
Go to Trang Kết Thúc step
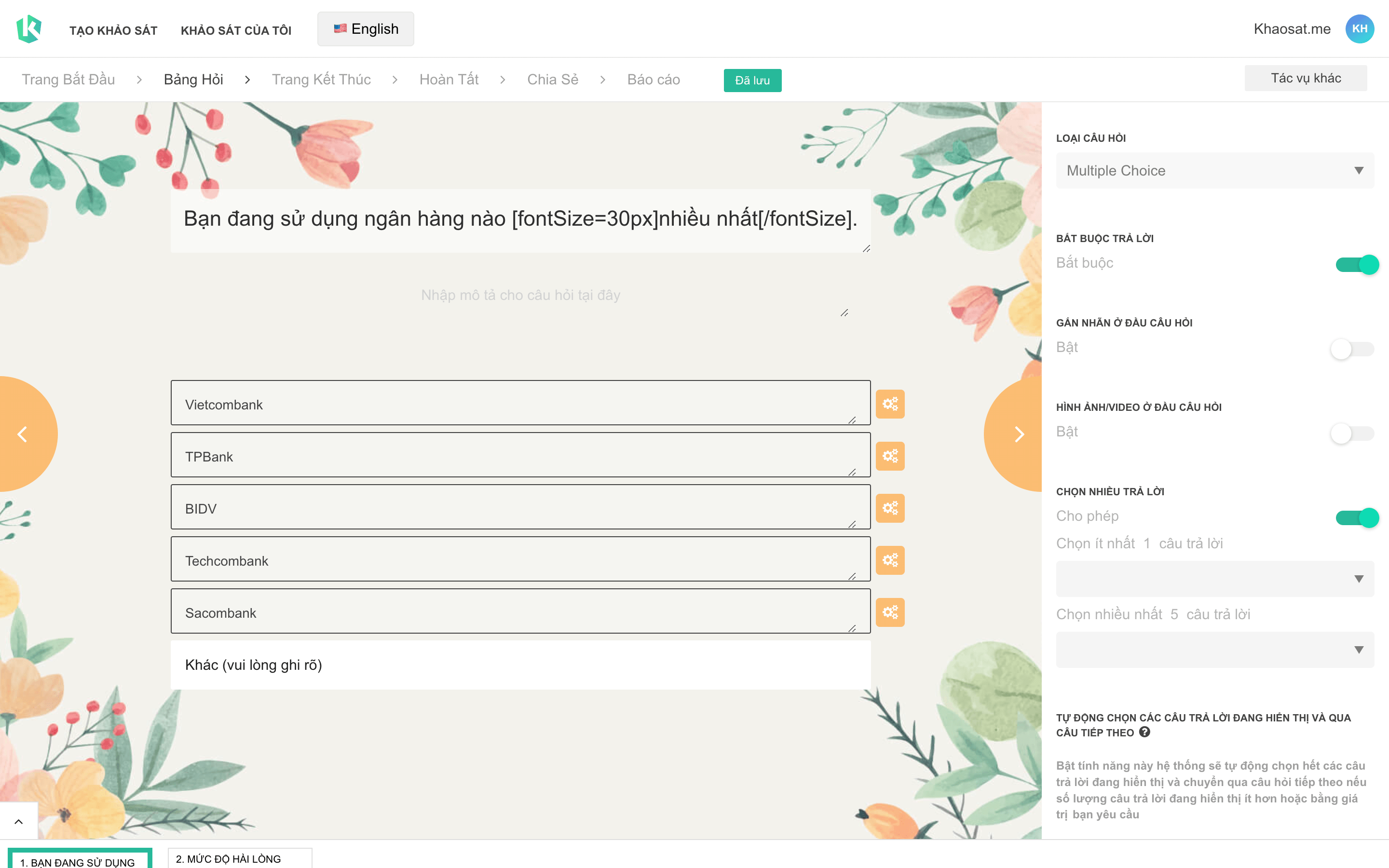pos(321,79)
